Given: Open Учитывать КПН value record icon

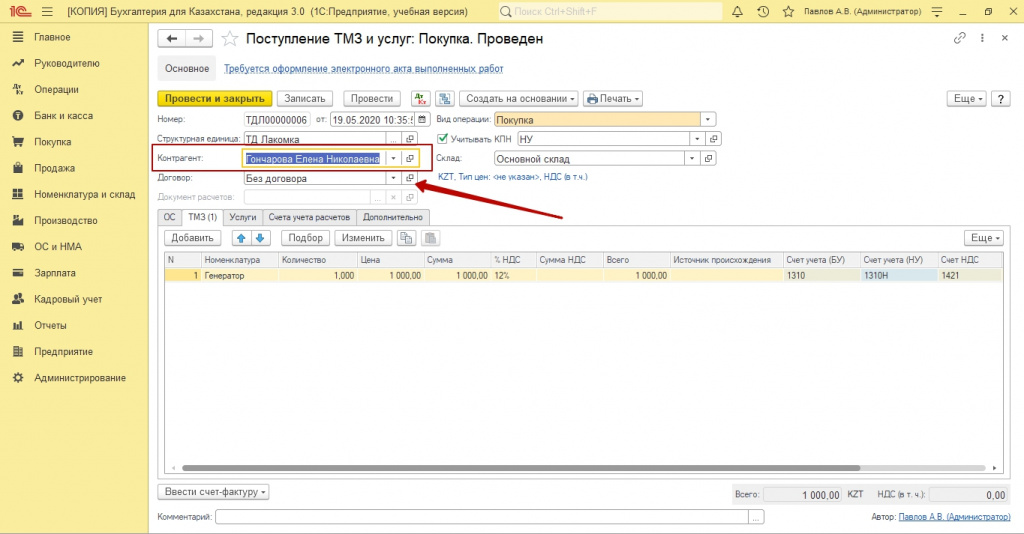Looking at the screenshot, I should (x=714, y=139).
